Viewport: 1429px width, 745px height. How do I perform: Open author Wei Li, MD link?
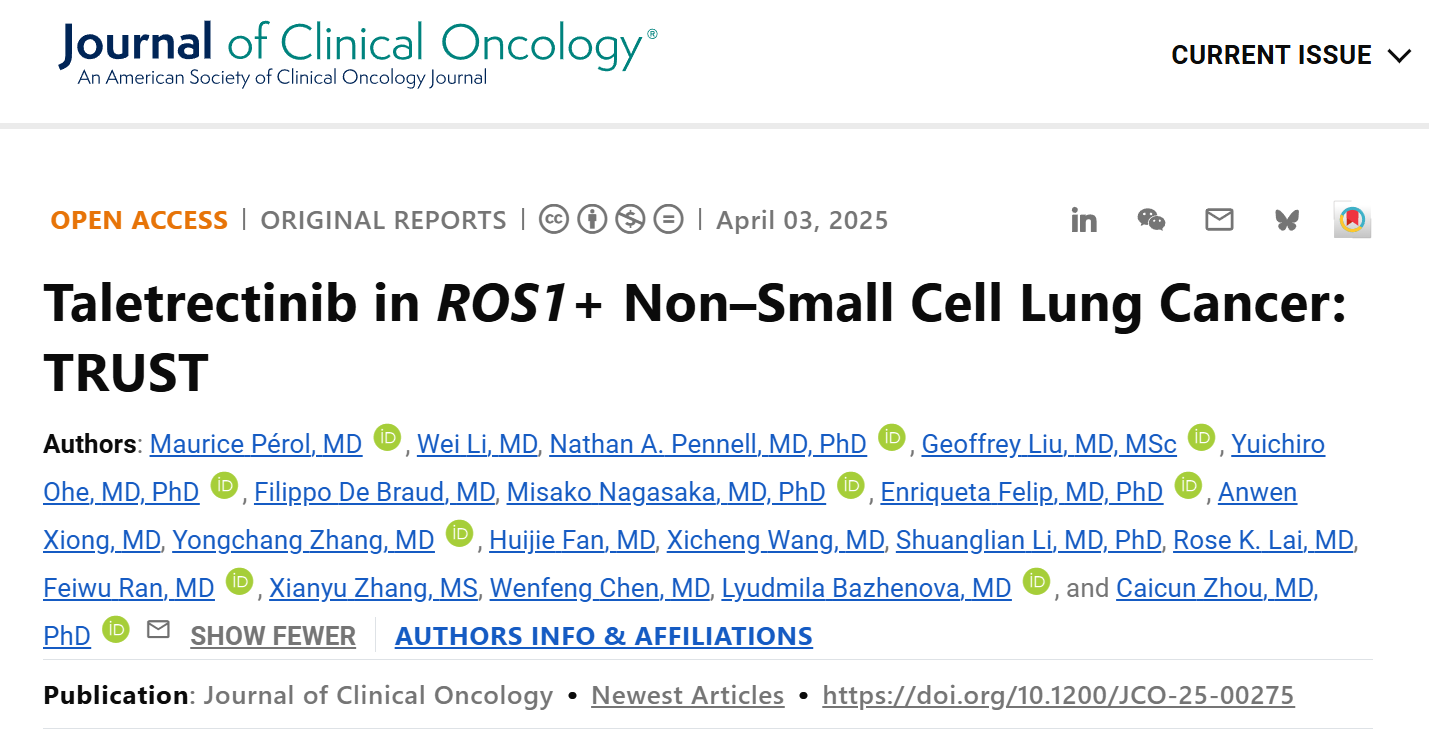tap(477, 444)
